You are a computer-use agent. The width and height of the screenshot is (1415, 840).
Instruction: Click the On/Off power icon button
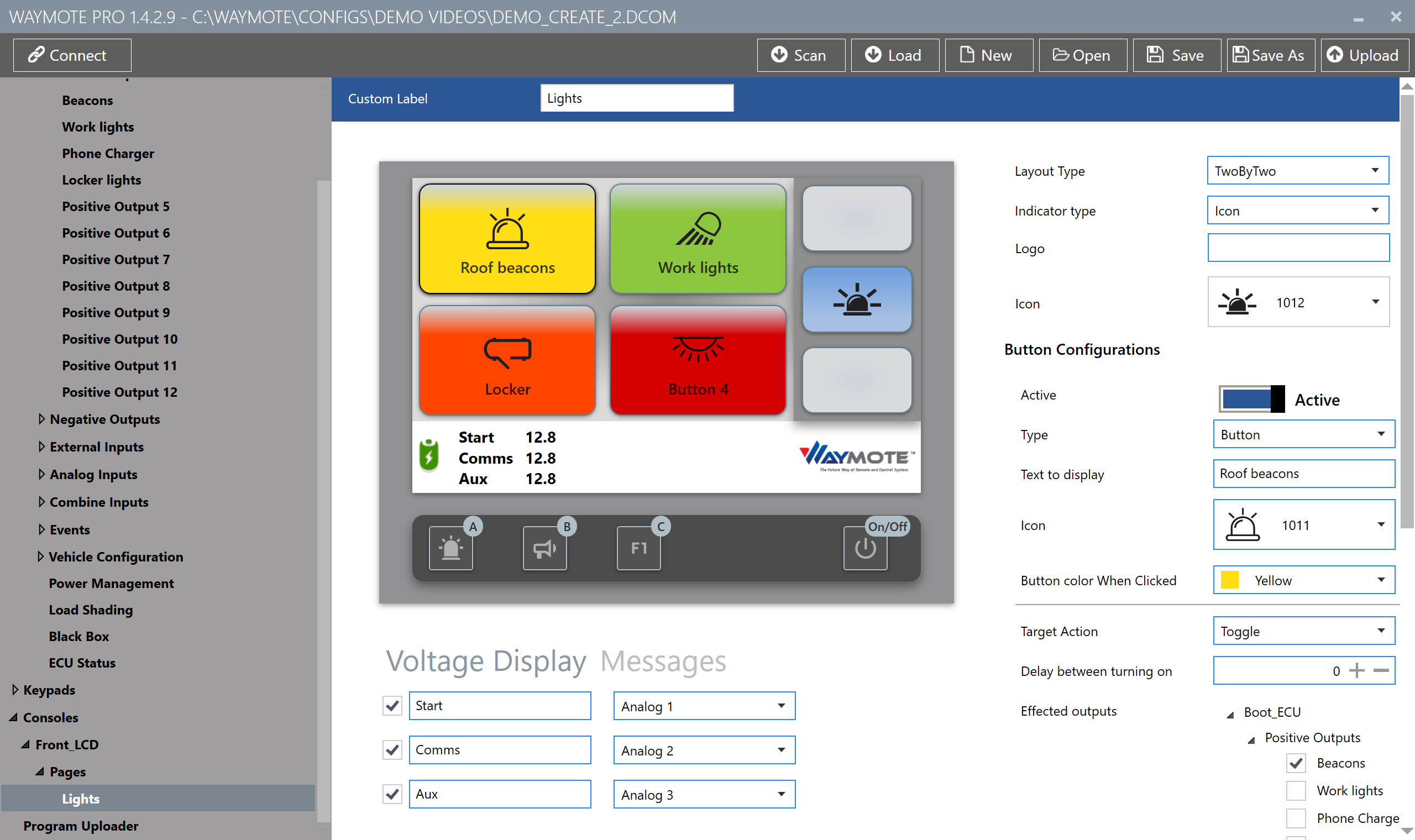point(865,548)
